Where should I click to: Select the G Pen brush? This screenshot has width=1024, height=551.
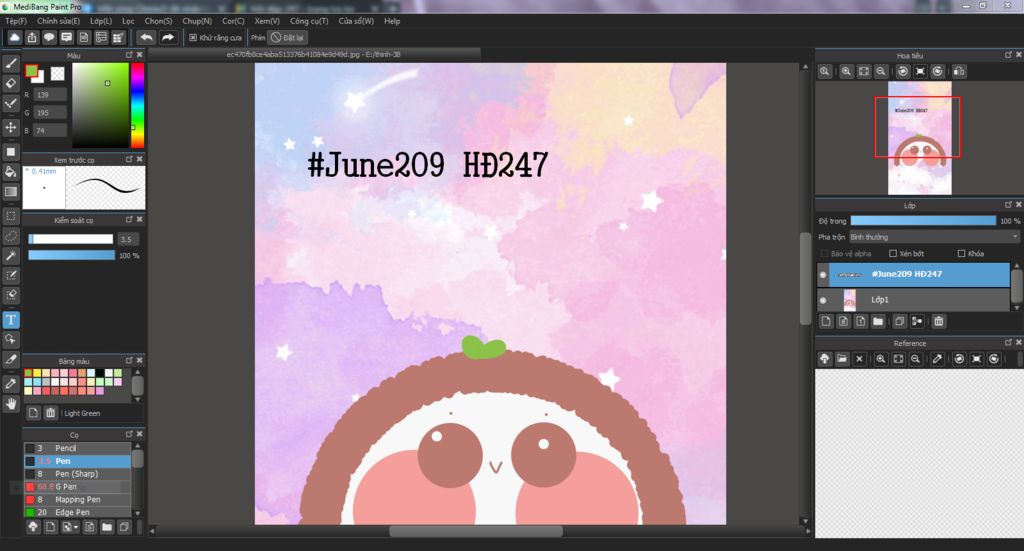pyautogui.click(x=77, y=486)
